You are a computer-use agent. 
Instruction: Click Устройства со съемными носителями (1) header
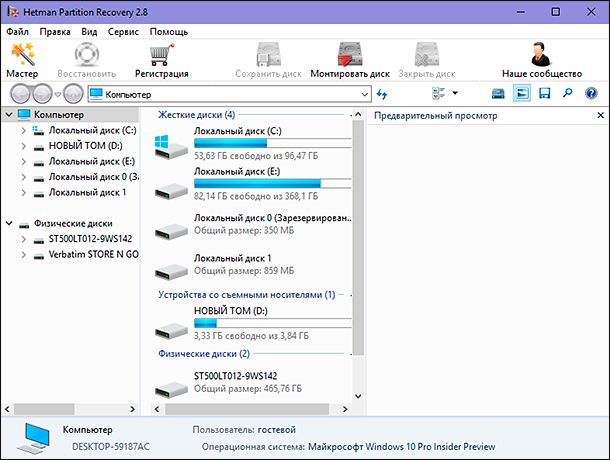pyautogui.click(x=247, y=295)
